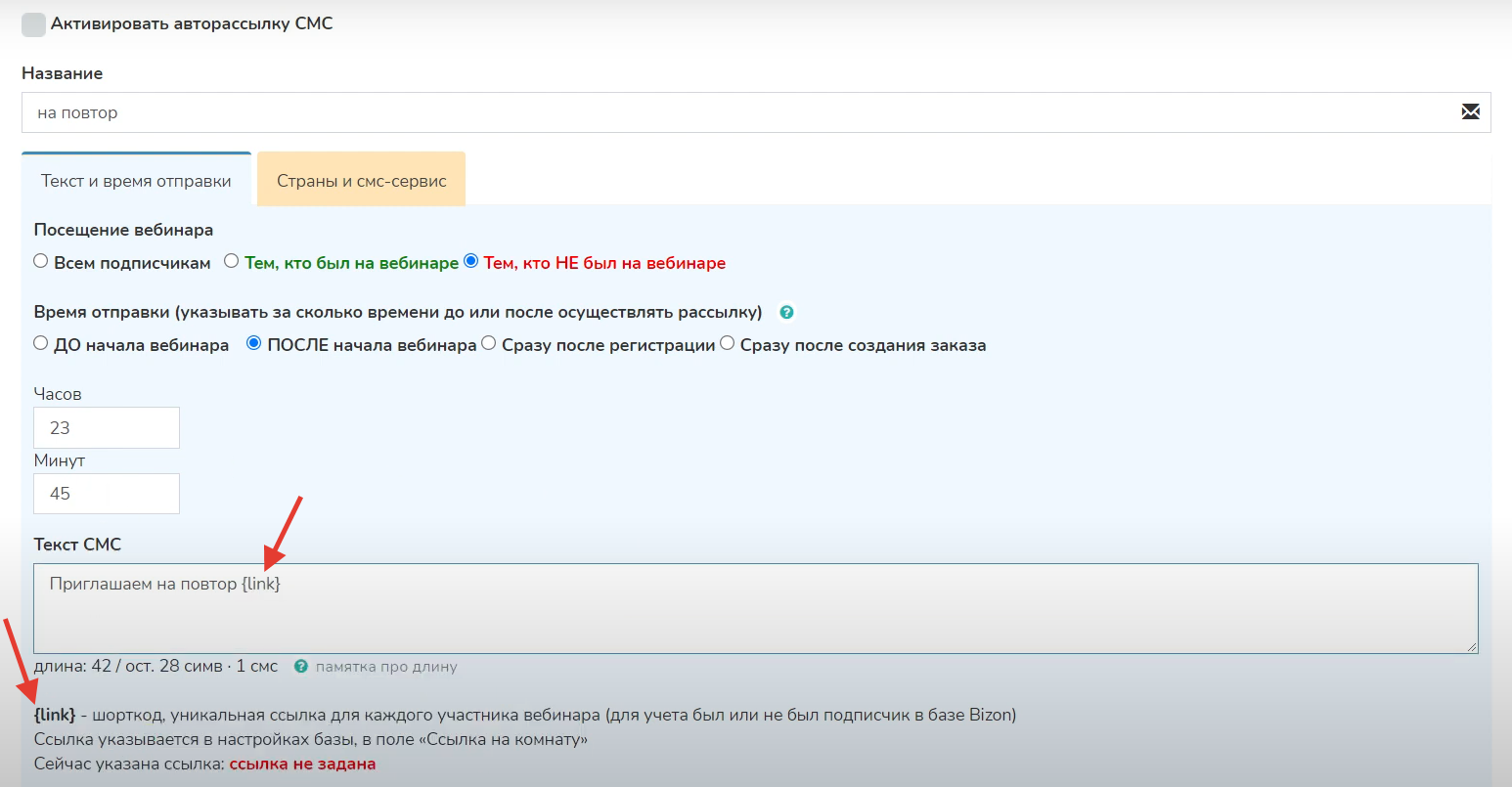Choose 'Сразу после регистрации' option
Image resolution: width=1512 pixels, height=787 pixels.
click(x=489, y=343)
